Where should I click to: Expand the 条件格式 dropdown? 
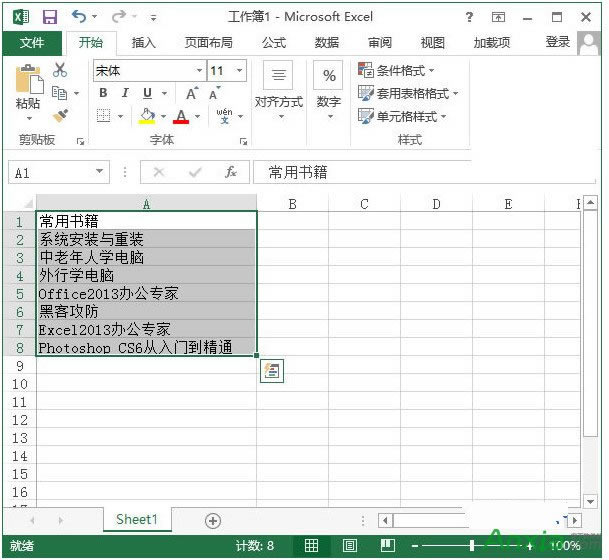(x=407, y=70)
